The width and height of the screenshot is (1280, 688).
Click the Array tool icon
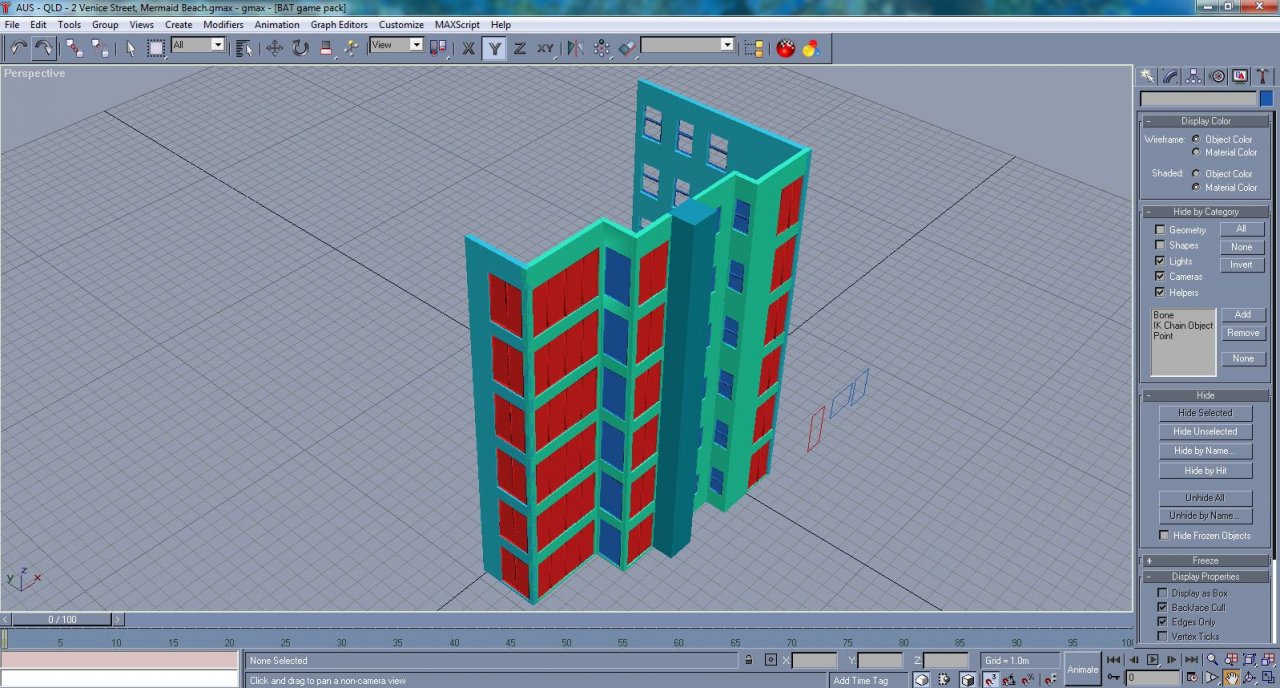(601, 47)
